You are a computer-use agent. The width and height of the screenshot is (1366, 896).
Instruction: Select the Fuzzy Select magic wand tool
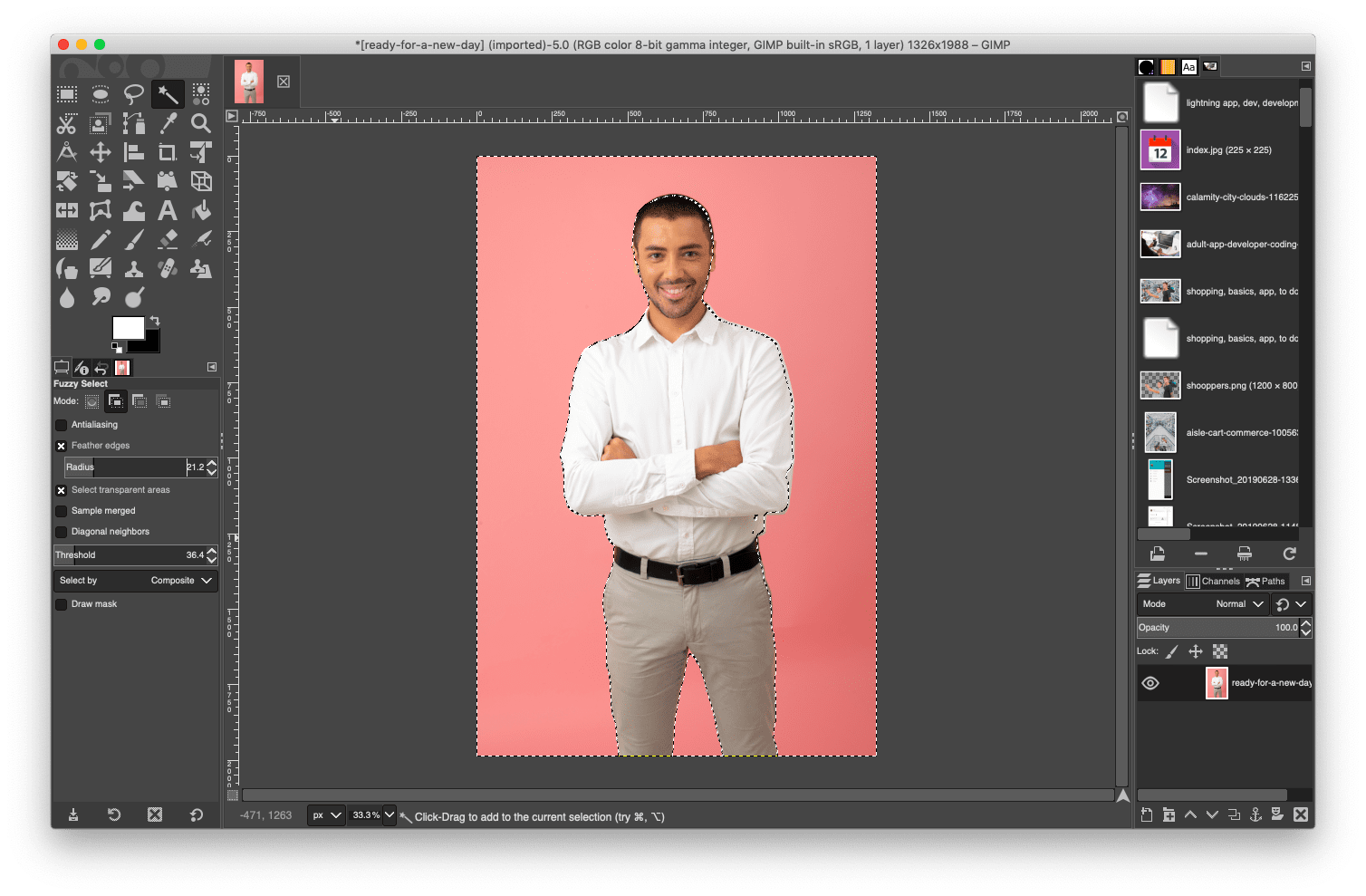click(168, 94)
